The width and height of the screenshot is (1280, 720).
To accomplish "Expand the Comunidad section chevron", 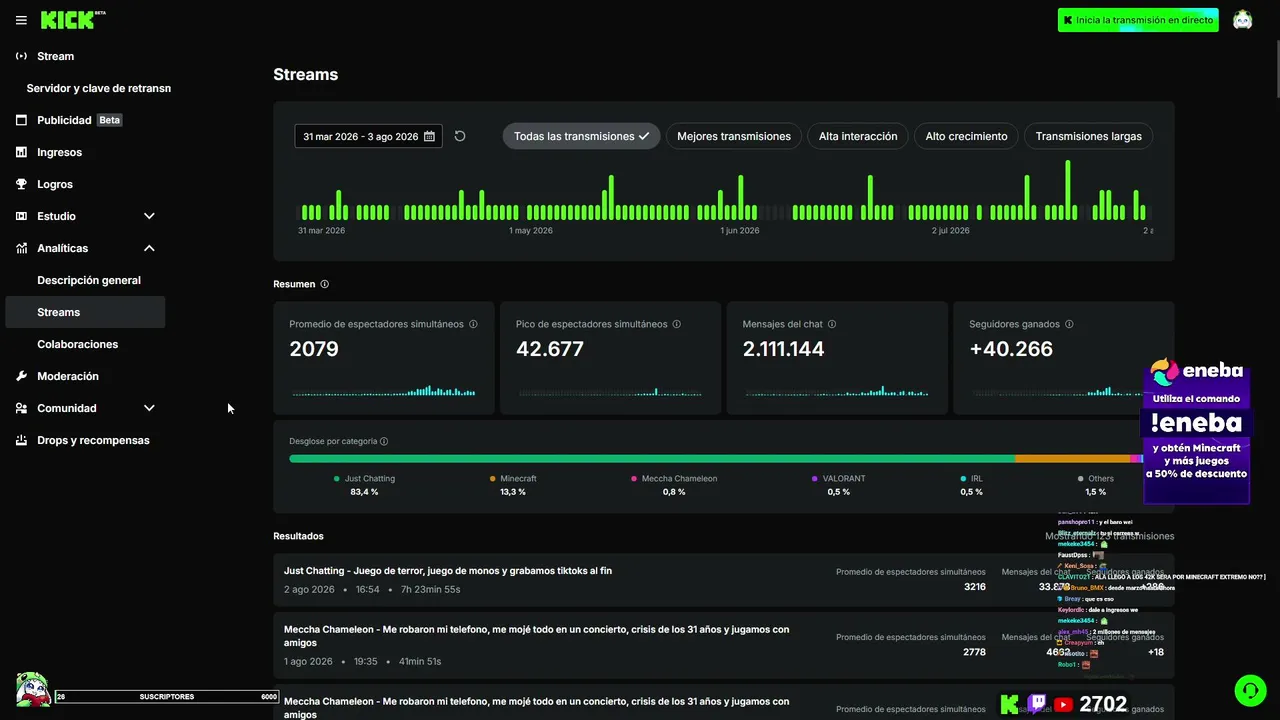I will (x=149, y=408).
